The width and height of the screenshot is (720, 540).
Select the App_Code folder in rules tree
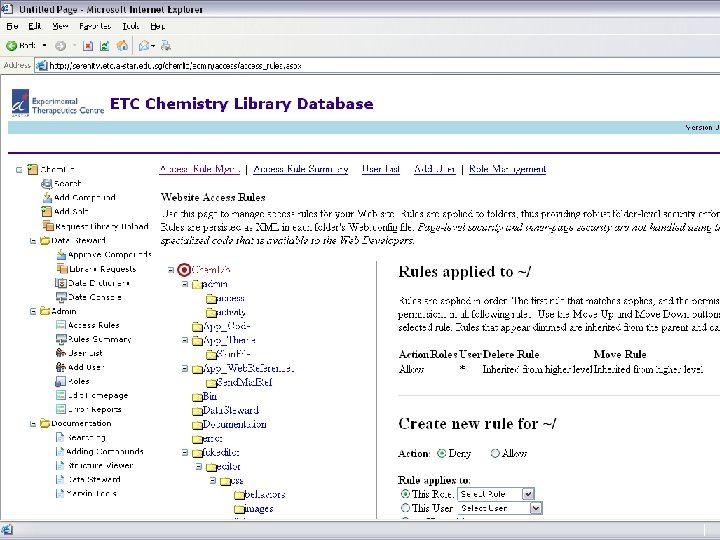(226, 326)
